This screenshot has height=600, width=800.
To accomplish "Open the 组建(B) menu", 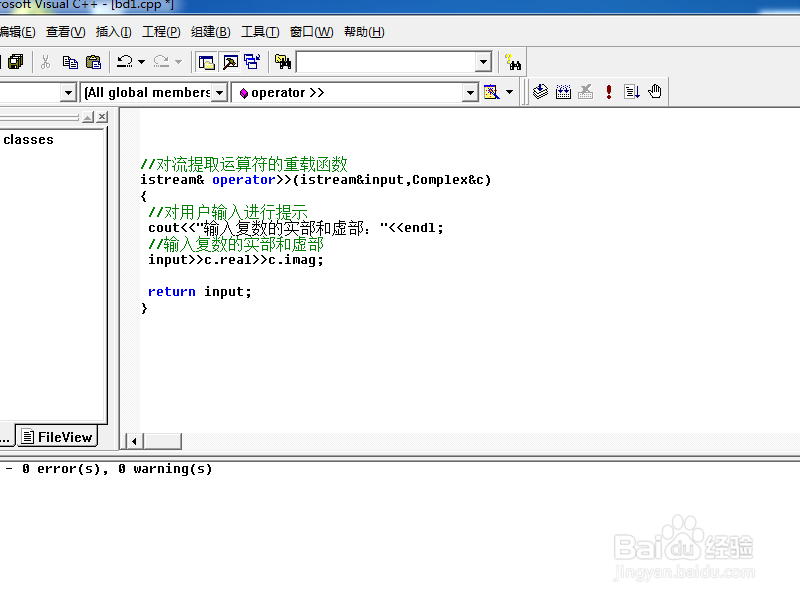I will click(x=211, y=32).
